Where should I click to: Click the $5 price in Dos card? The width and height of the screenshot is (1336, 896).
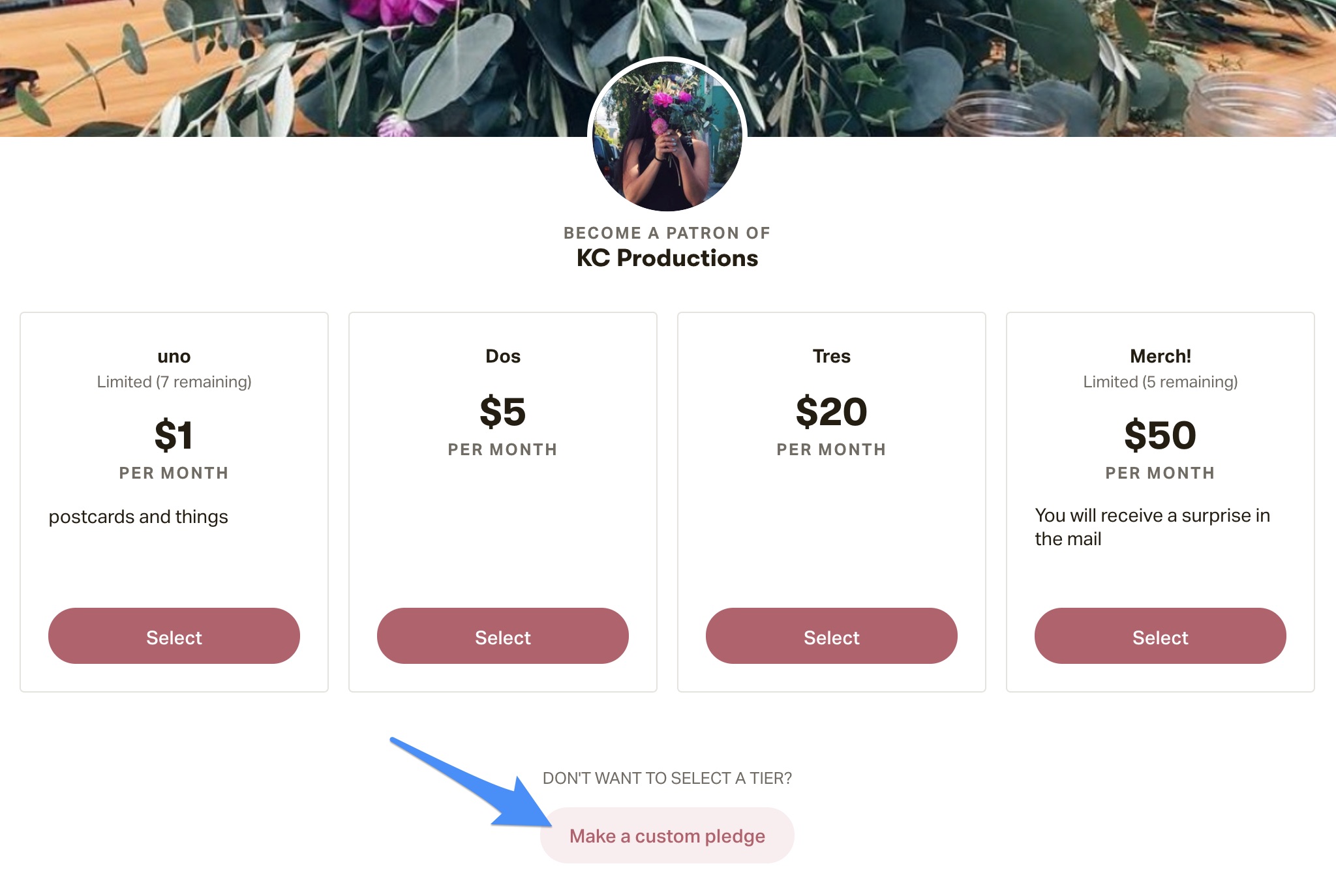click(x=503, y=411)
